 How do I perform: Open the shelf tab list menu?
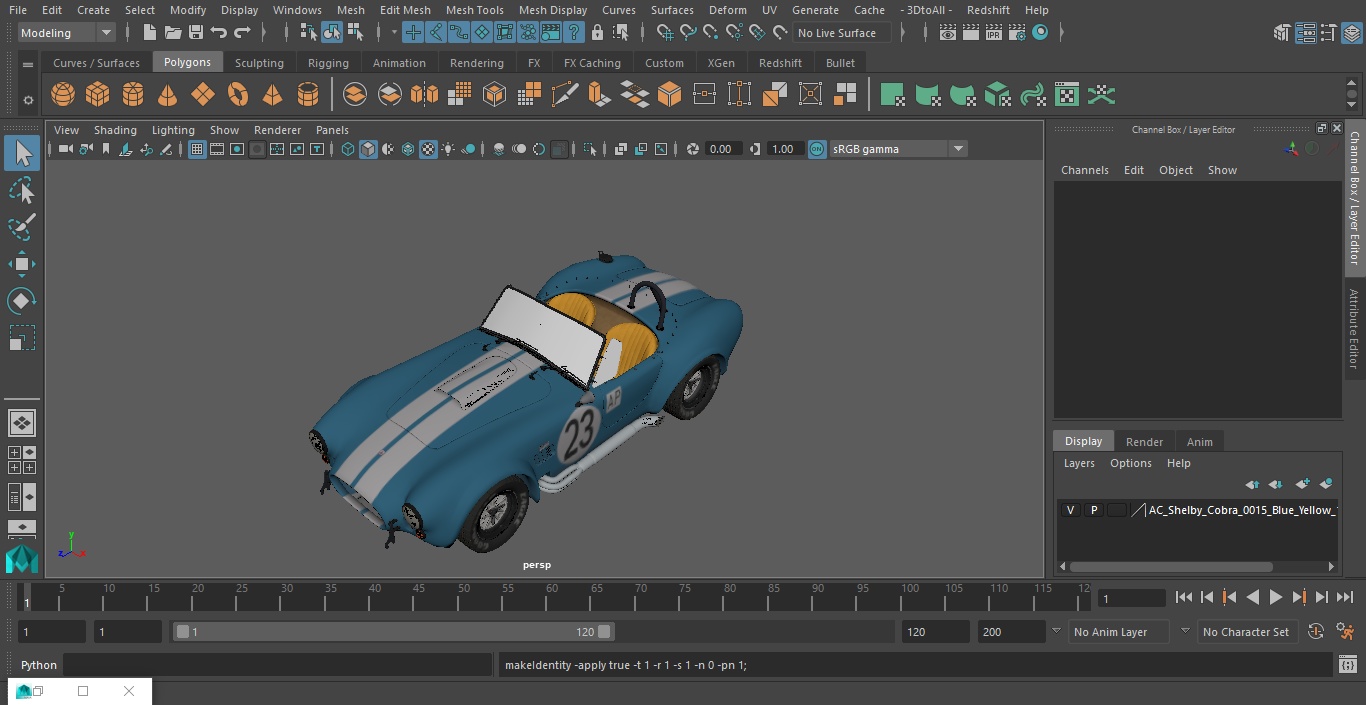pyautogui.click(x=28, y=64)
